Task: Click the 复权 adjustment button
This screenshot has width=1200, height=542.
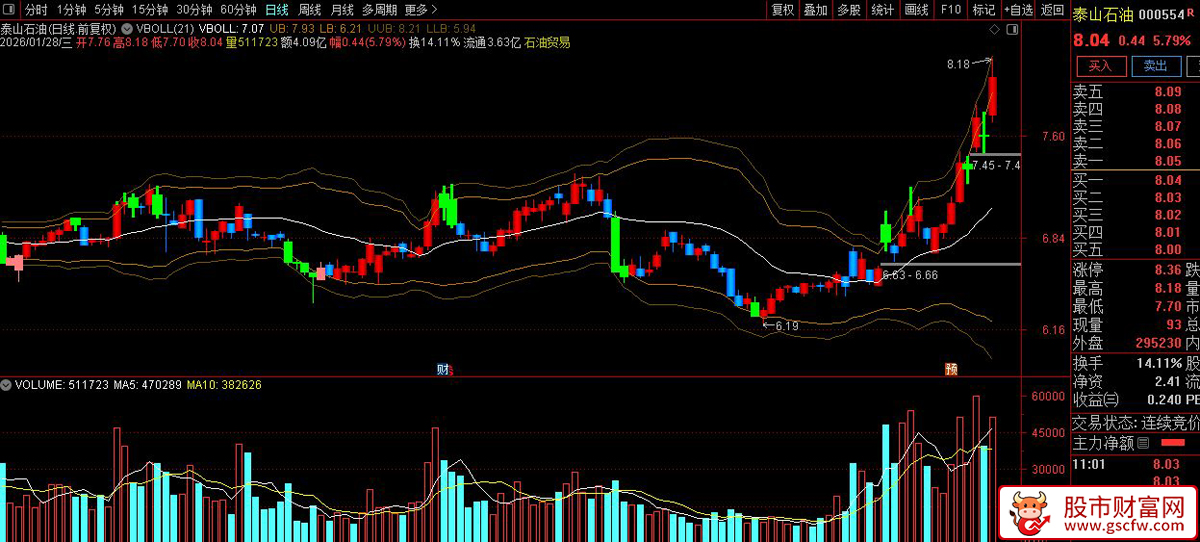Action: (783, 10)
